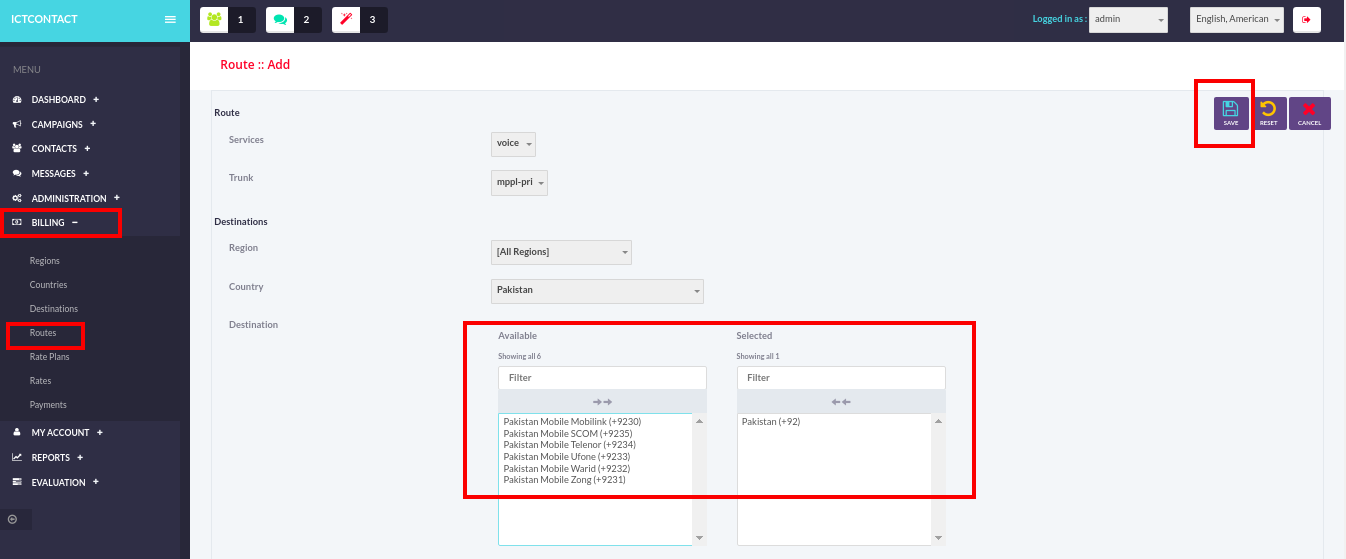Open Rates under Billing
The image size is (1346, 559).
pyautogui.click(x=41, y=381)
